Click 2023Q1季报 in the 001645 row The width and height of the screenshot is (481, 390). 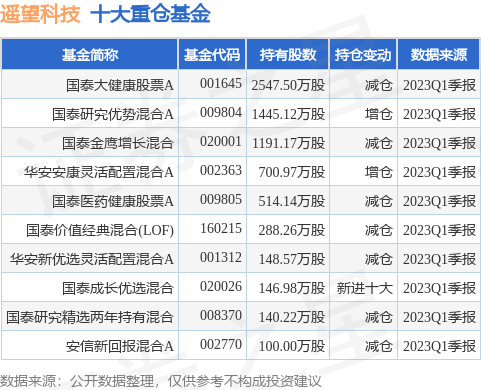tap(439, 85)
